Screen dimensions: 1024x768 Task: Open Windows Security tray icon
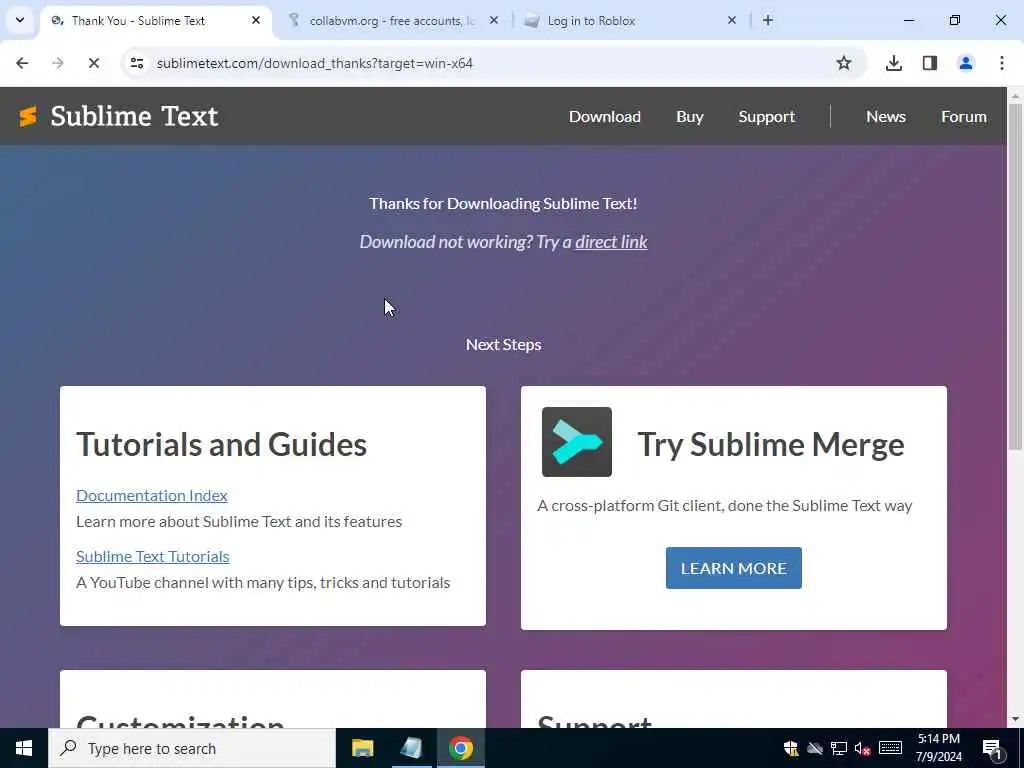pos(791,748)
